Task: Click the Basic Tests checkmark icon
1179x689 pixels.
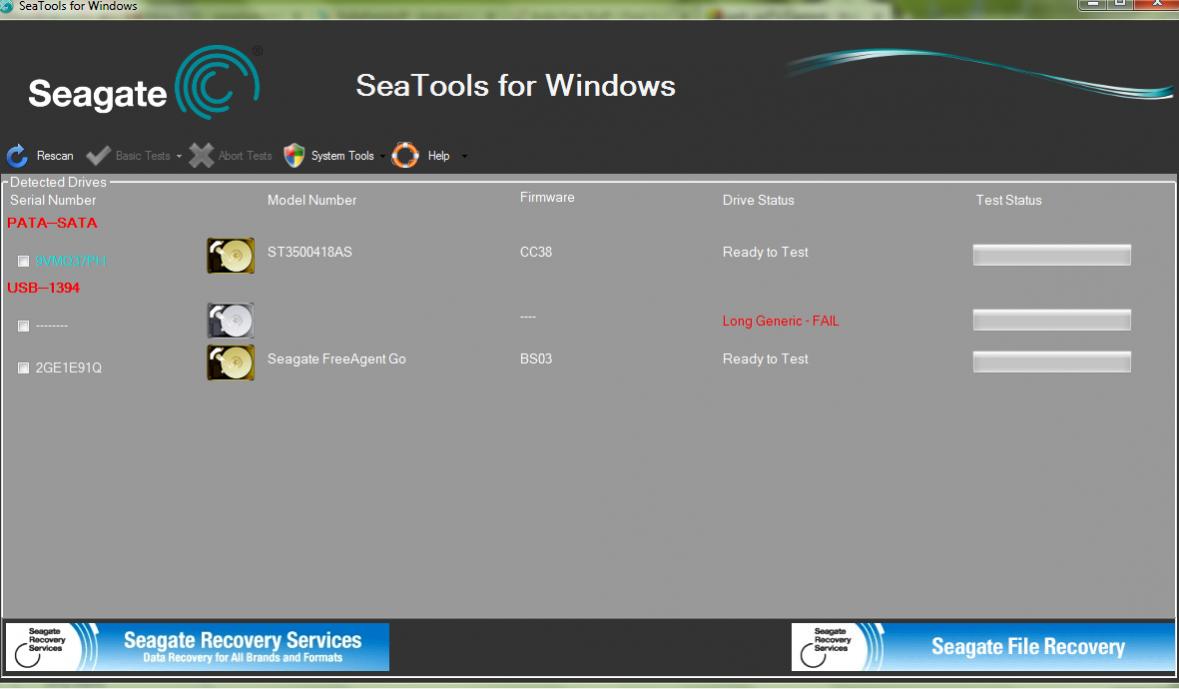Action: (x=98, y=156)
